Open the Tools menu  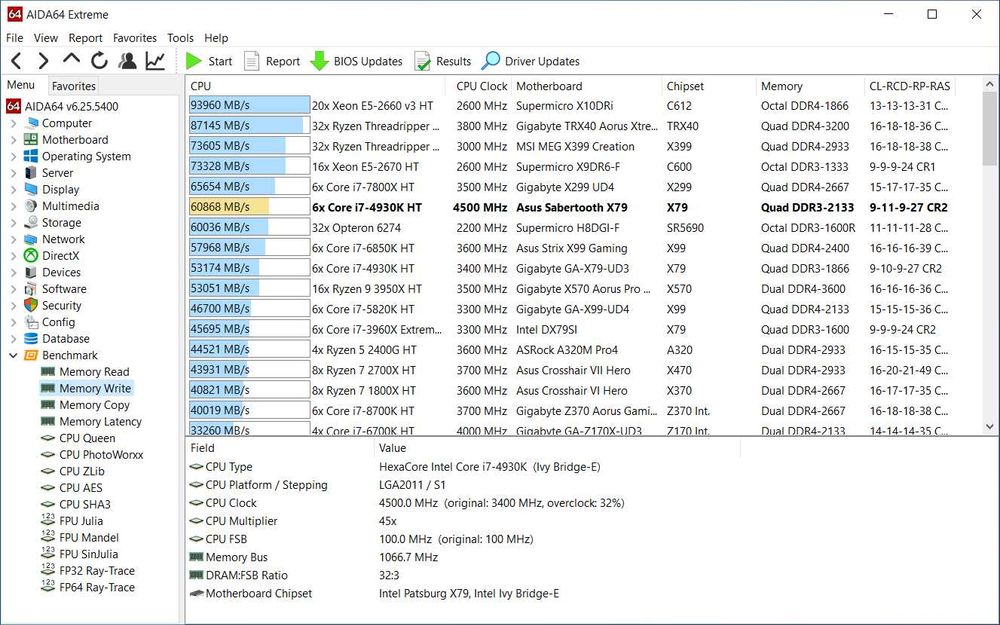pos(180,38)
